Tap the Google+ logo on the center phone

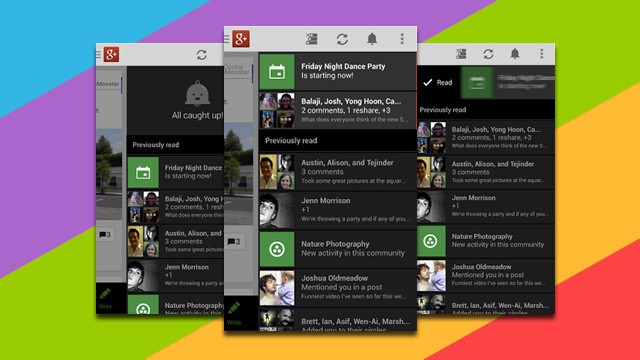[x=241, y=39]
